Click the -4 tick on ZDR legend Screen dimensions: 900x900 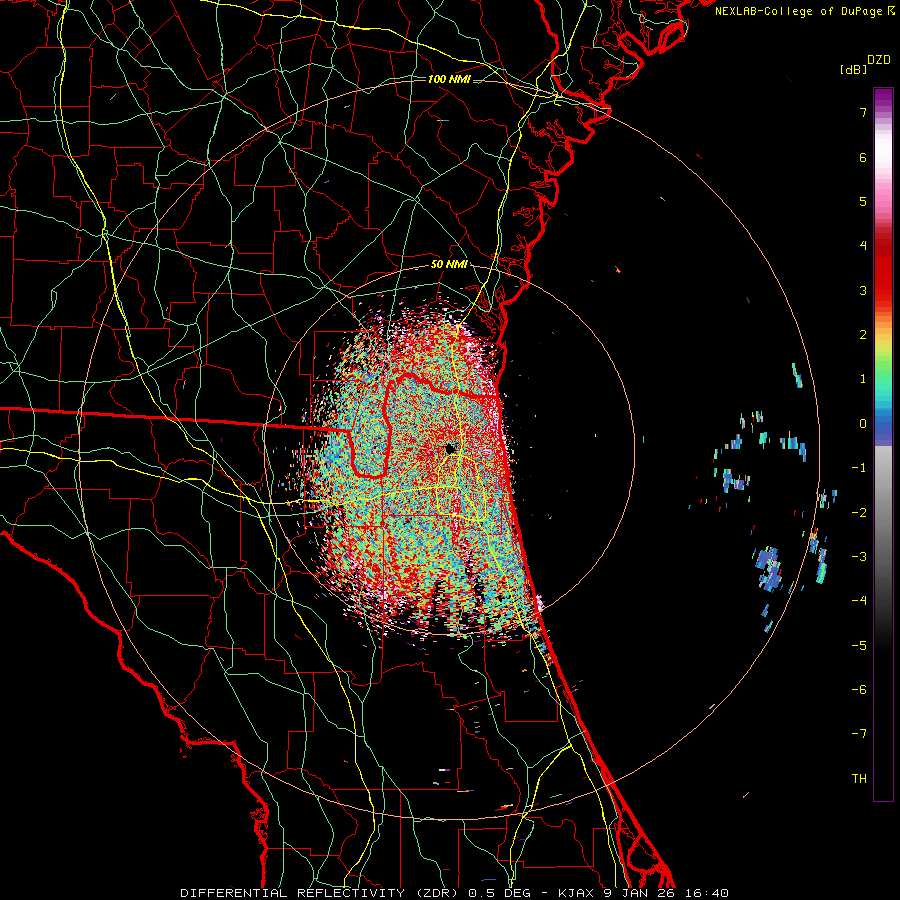(859, 601)
